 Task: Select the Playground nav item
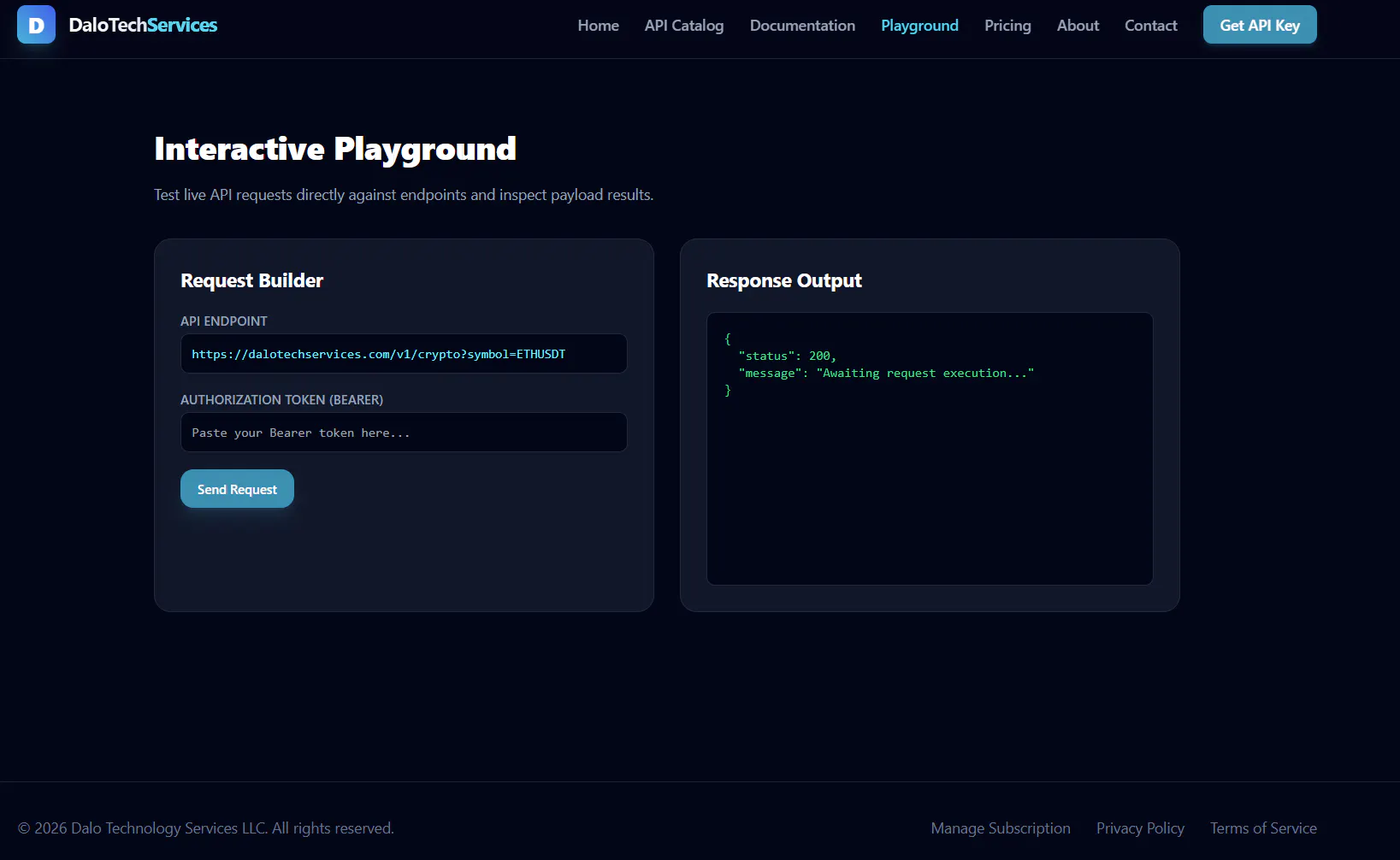(919, 26)
